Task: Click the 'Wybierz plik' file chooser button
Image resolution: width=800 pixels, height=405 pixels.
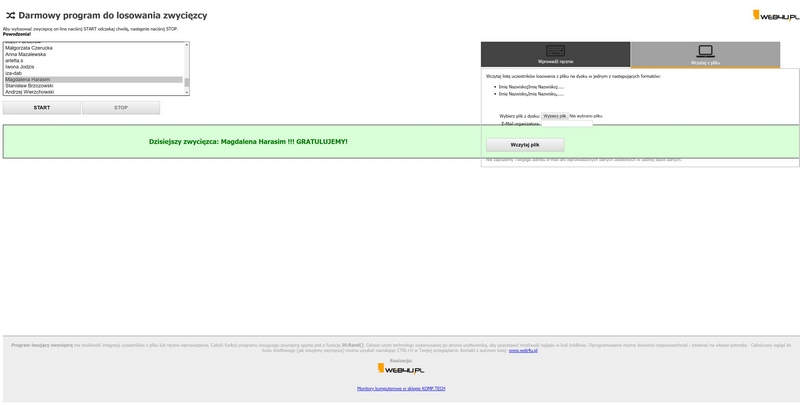Action: [x=555, y=116]
